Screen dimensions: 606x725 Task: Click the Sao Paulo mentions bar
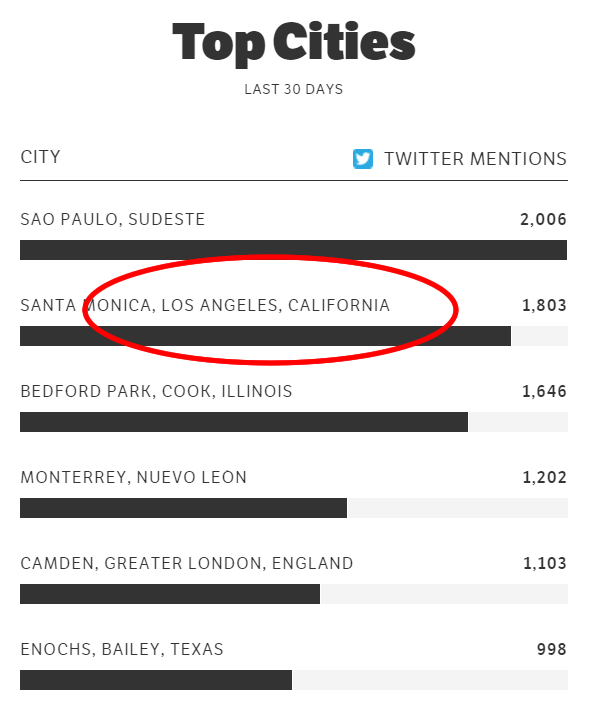(x=293, y=250)
